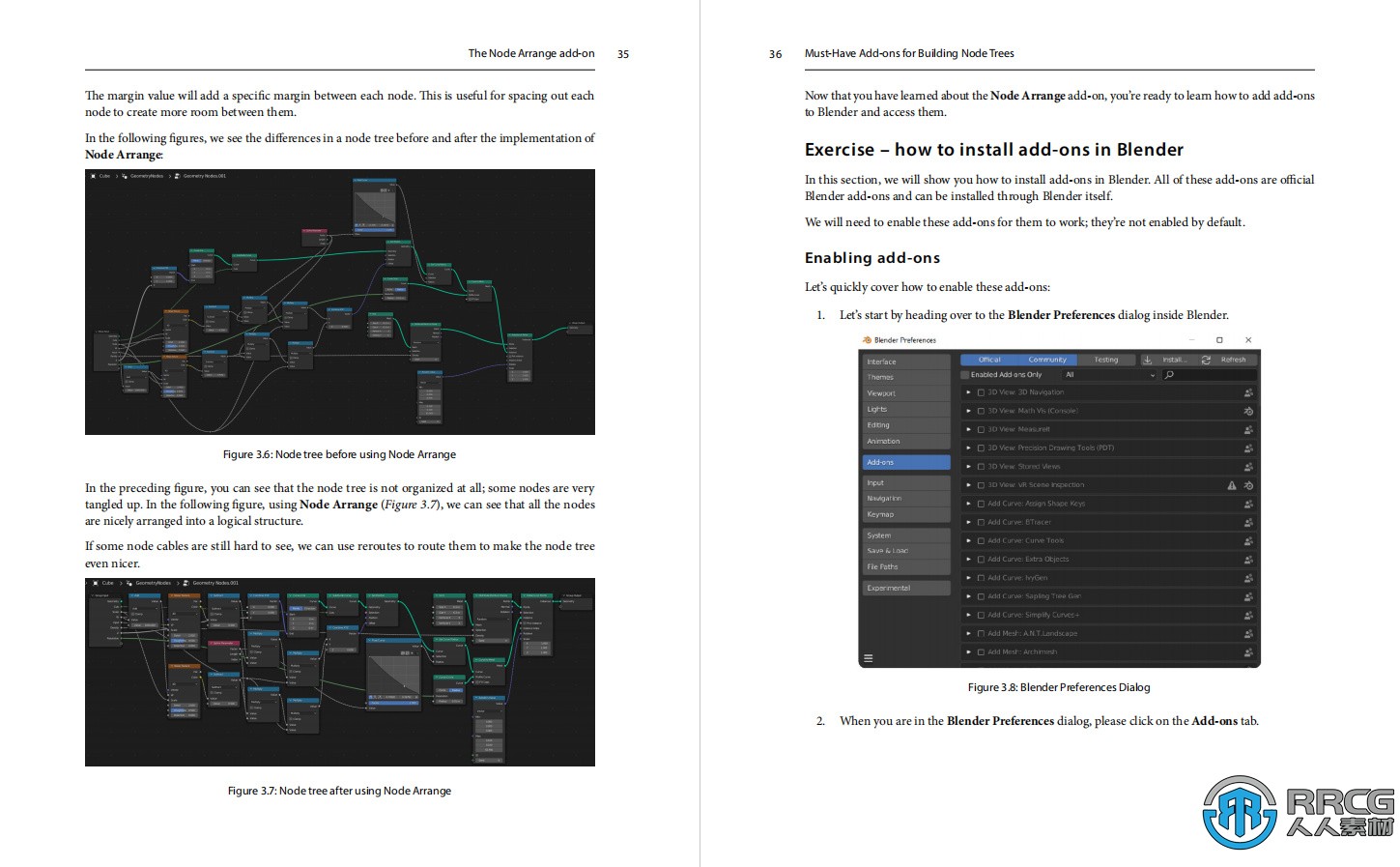Expand the Add Curve: Curve Tools row

pos(969,541)
